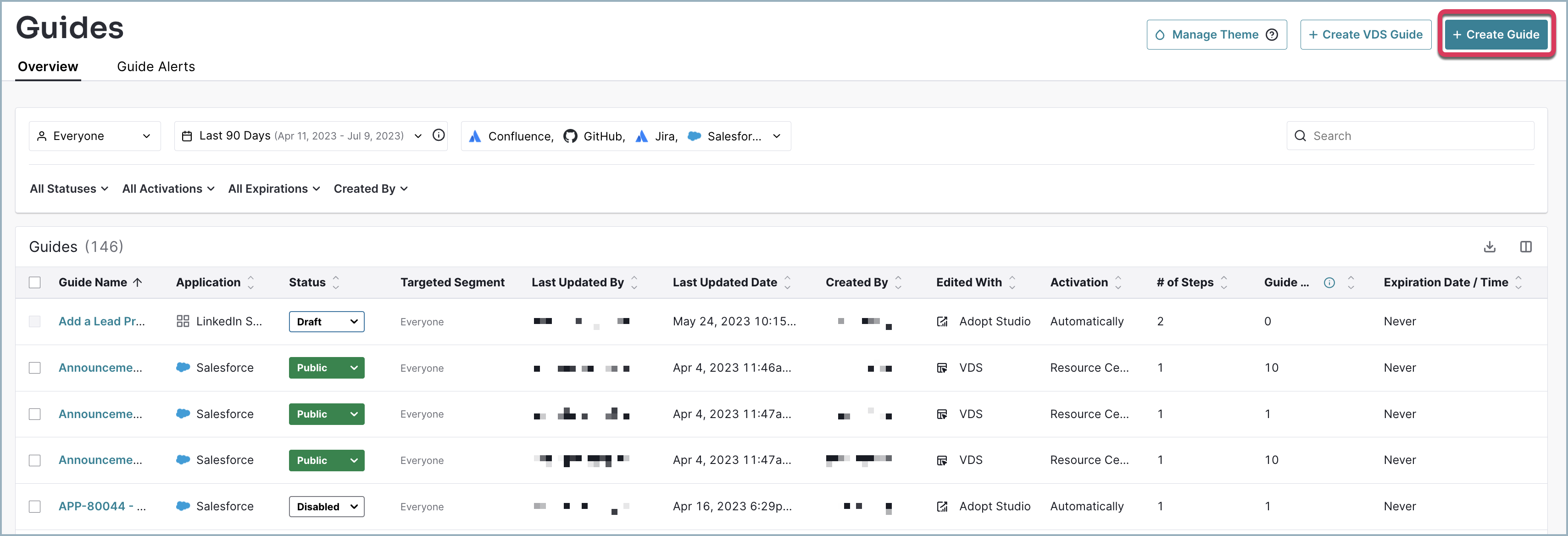The height and width of the screenshot is (536, 1568).
Task: Open the Everyone segment dropdown
Action: point(95,136)
